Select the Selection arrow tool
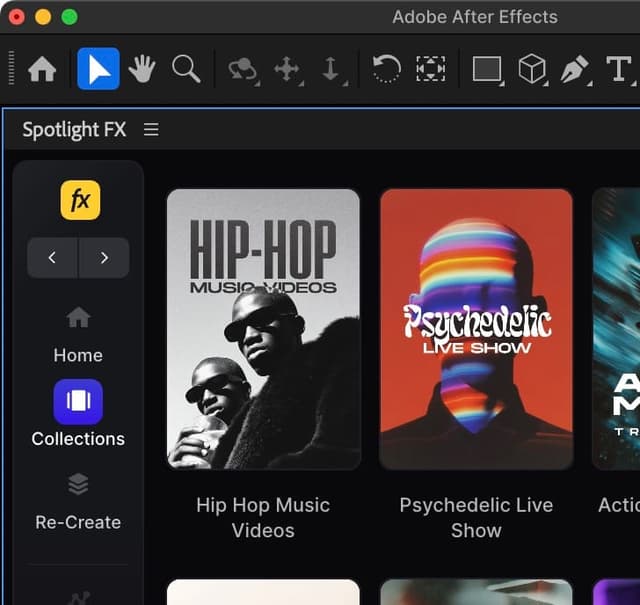Image resolution: width=640 pixels, height=605 pixels. coord(98,69)
